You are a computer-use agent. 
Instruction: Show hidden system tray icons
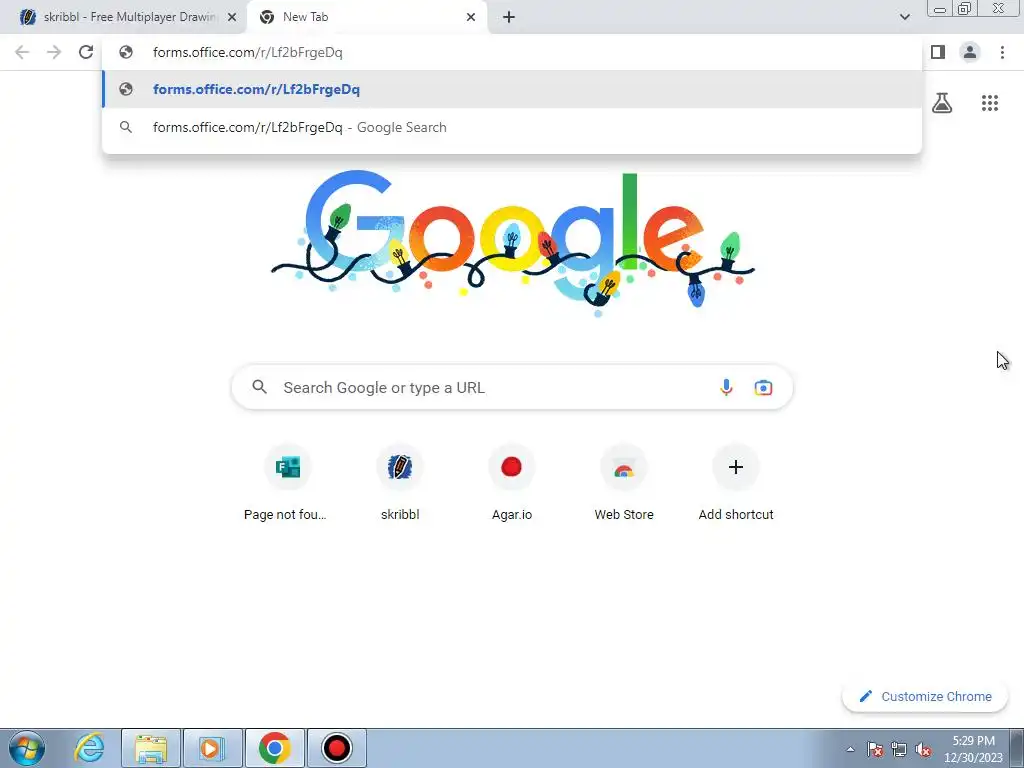tap(850, 750)
